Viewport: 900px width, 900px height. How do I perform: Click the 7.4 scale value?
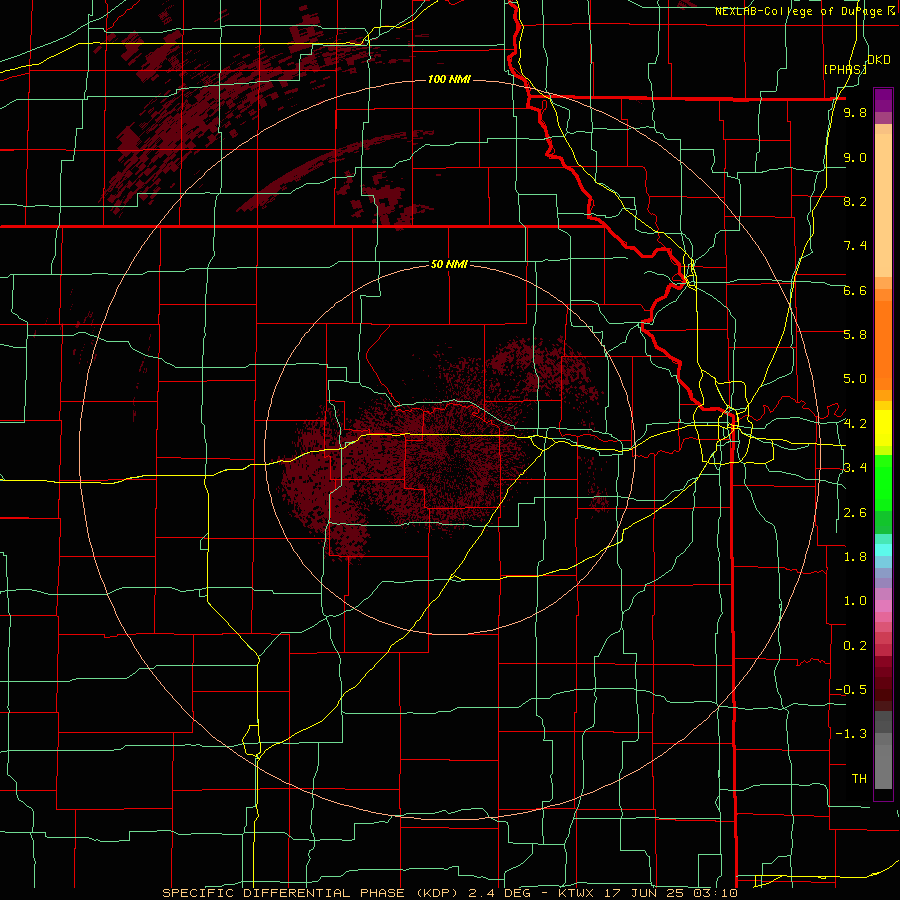coord(855,246)
